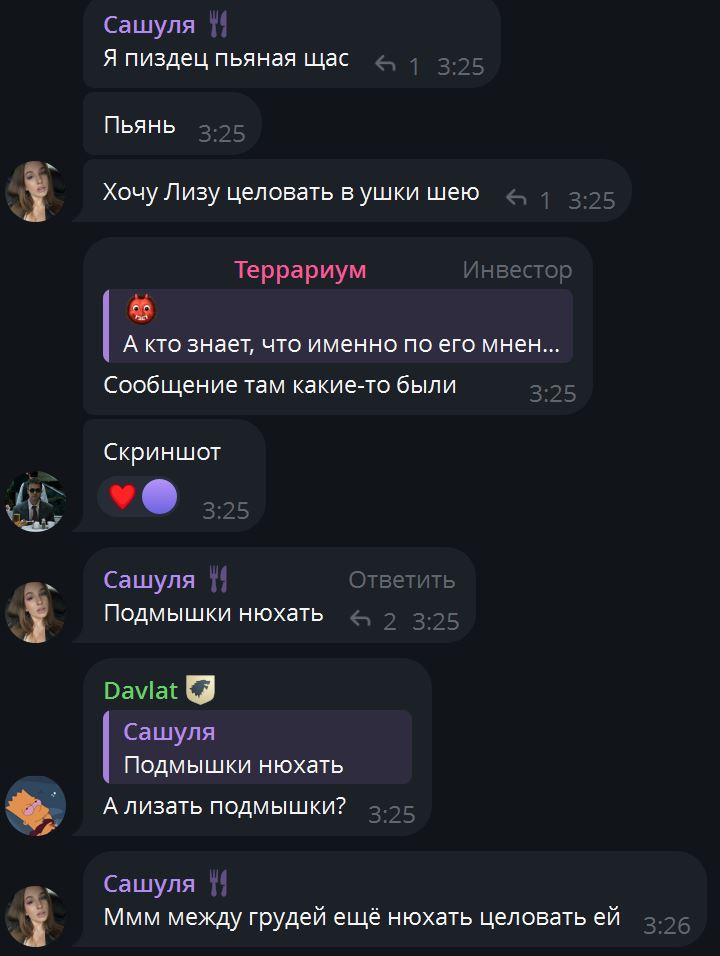Screen dimensions: 720x956
Task: Click the wolf shield badge next to Davlat
Action: (x=201, y=690)
